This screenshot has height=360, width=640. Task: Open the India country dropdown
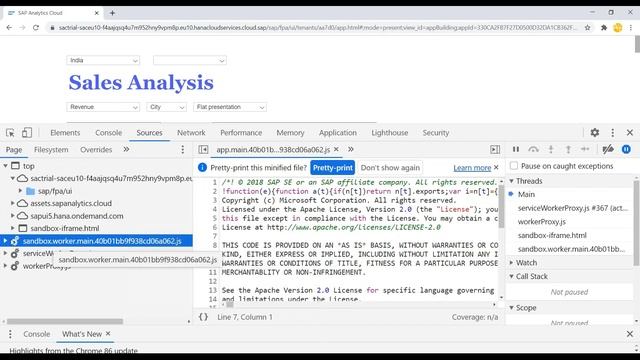coord(103,60)
